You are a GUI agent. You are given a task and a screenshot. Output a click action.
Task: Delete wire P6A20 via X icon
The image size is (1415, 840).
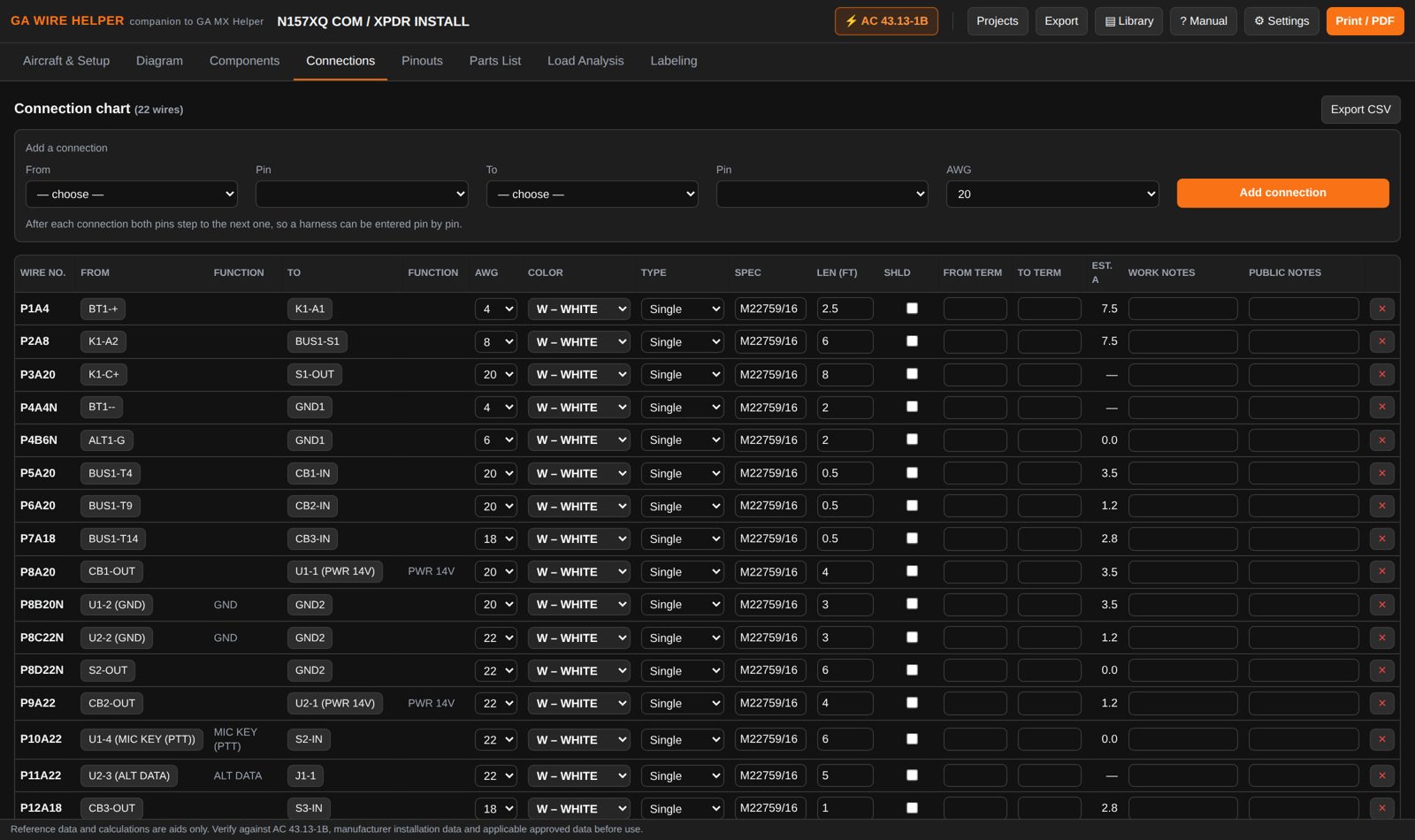tap(1381, 506)
